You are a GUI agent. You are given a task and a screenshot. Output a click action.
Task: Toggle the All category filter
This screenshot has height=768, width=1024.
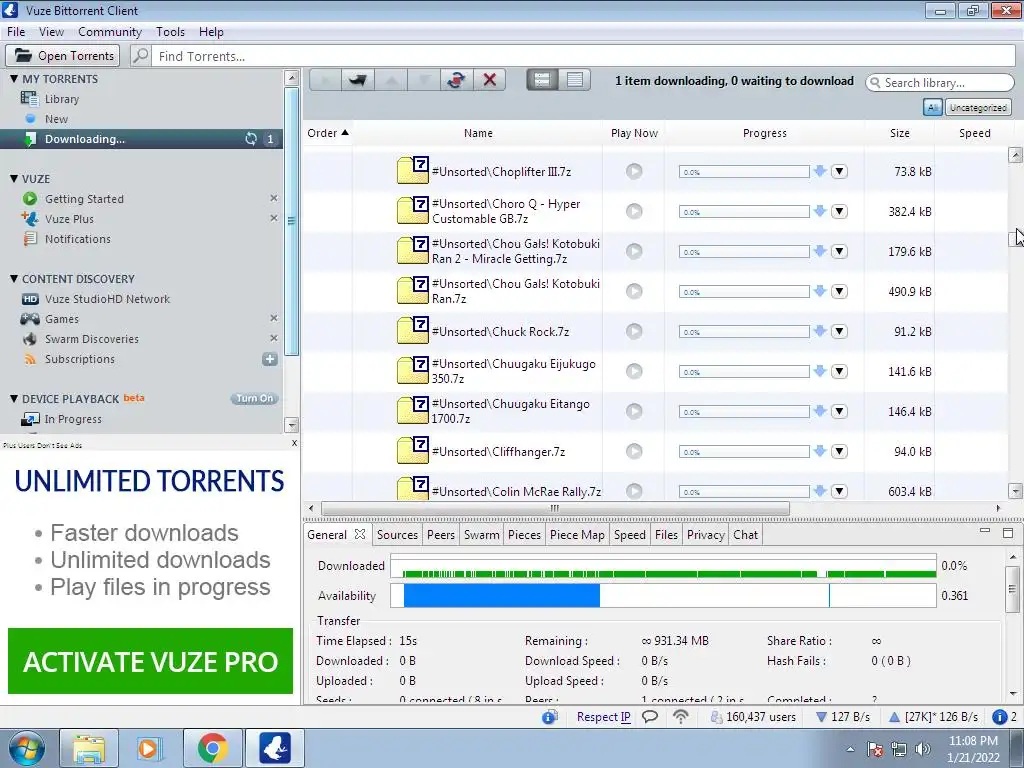933,108
